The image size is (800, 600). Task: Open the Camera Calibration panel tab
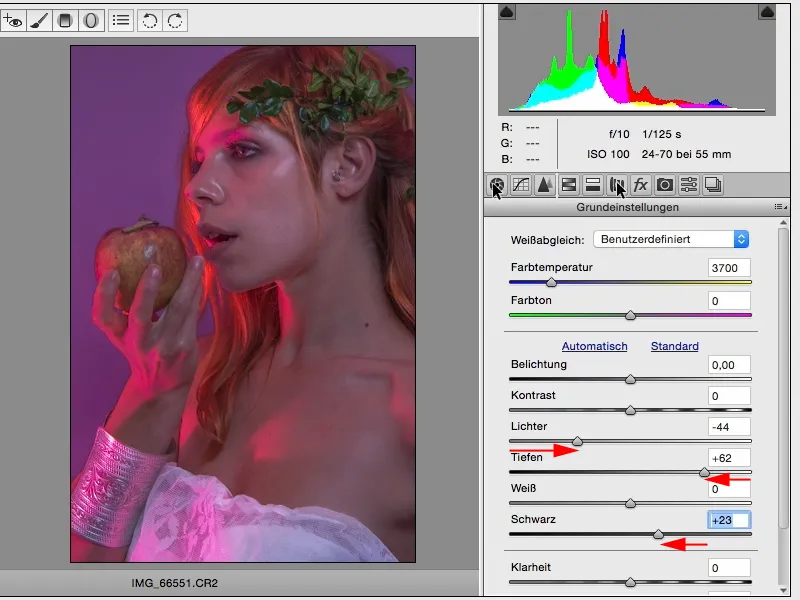coord(665,185)
